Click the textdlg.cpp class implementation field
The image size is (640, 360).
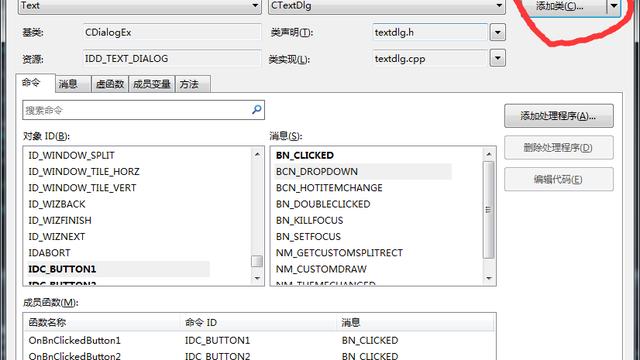click(x=430, y=59)
